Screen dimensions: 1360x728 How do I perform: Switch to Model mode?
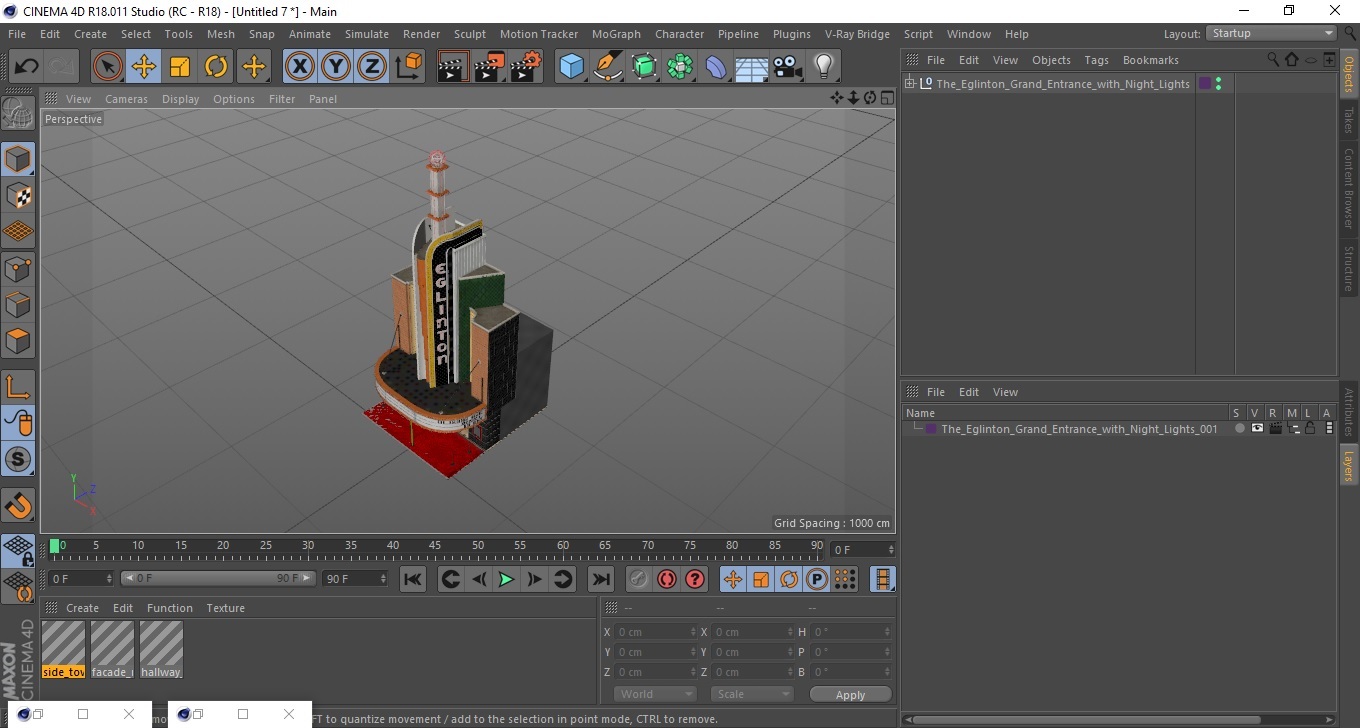coord(18,159)
